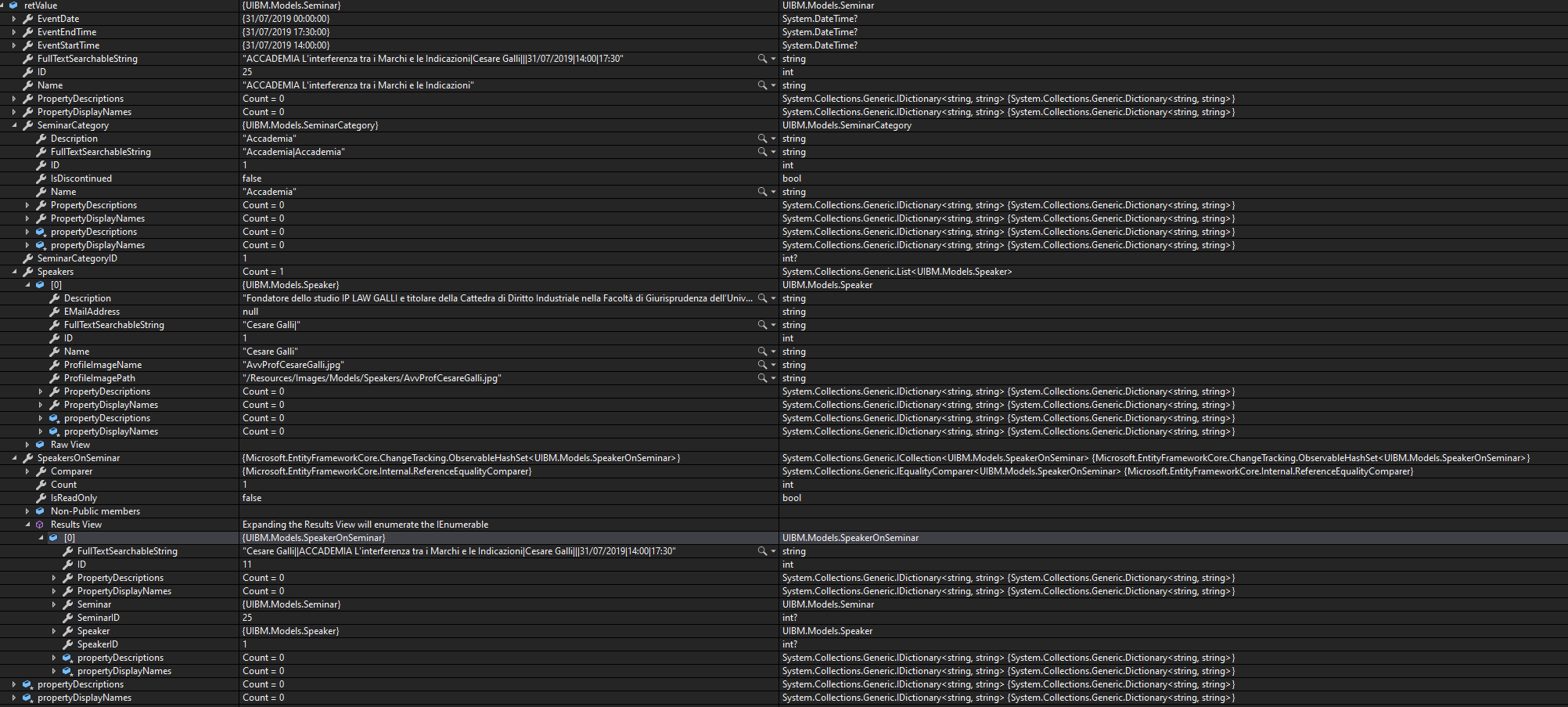Image resolution: width=1568 pixels, height=707 pixels.
Task: Expand the Seminar node under SpeakerOnSeminar
Action: pyautogui.click(x=53, y=604)
